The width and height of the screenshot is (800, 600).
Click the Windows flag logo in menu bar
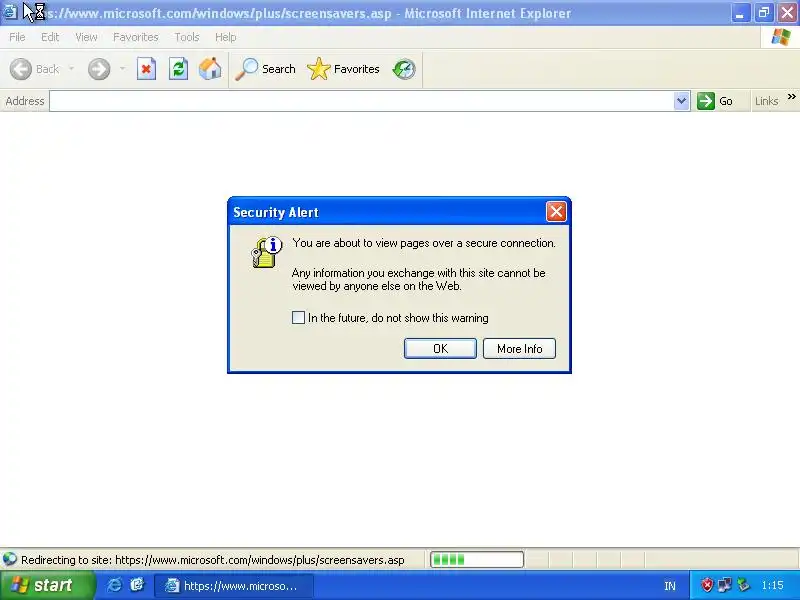click(781, 37)
